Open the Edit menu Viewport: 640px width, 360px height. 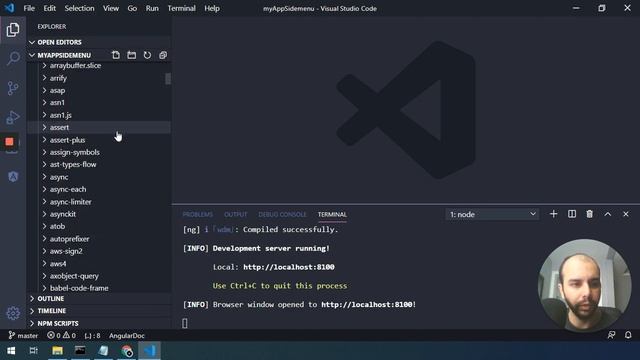(x=49, y=8)
